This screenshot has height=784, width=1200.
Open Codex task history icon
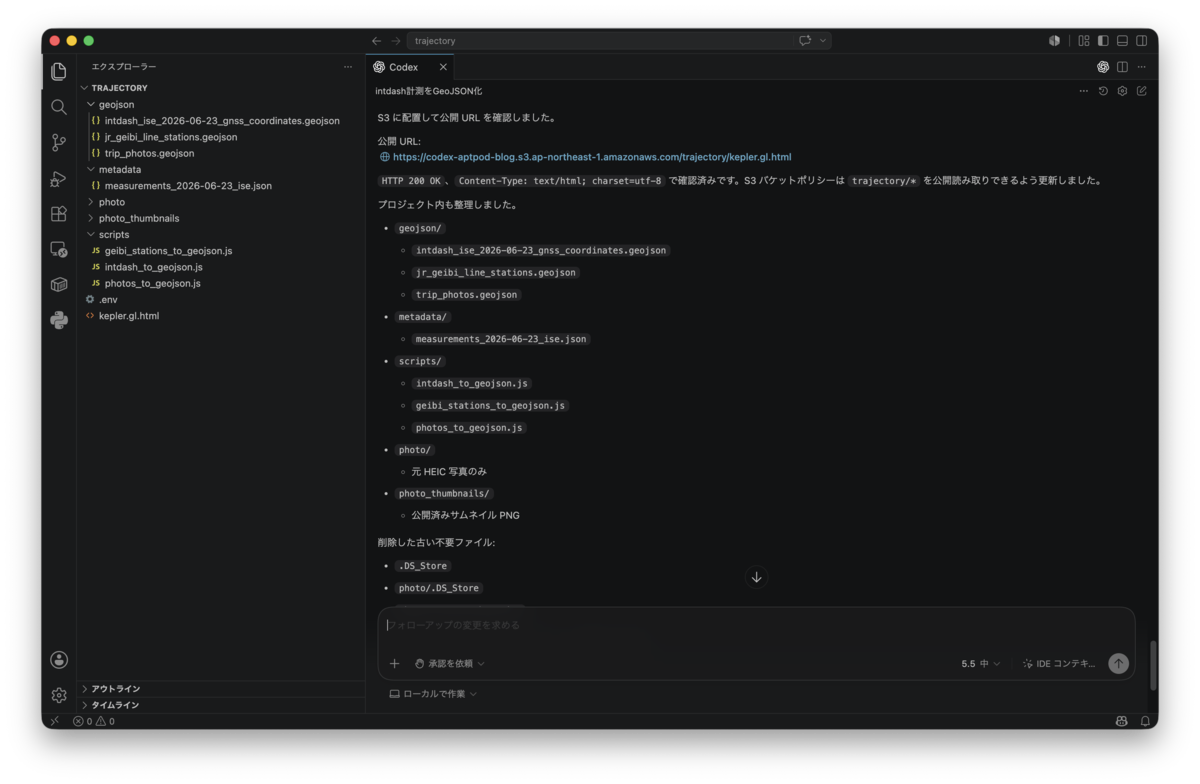[1103, 91]
